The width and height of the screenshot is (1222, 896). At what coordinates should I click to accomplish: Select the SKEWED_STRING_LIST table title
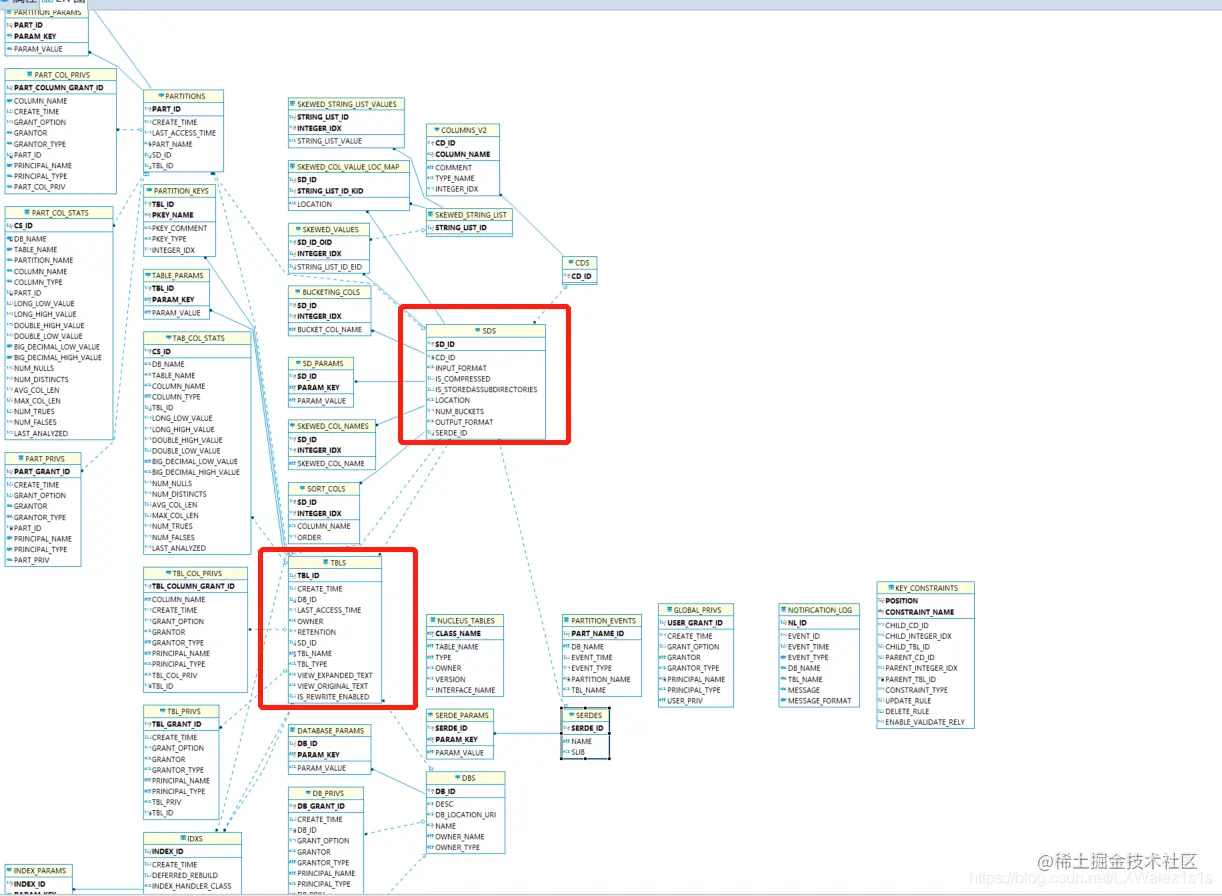click(x=471, y=215)
